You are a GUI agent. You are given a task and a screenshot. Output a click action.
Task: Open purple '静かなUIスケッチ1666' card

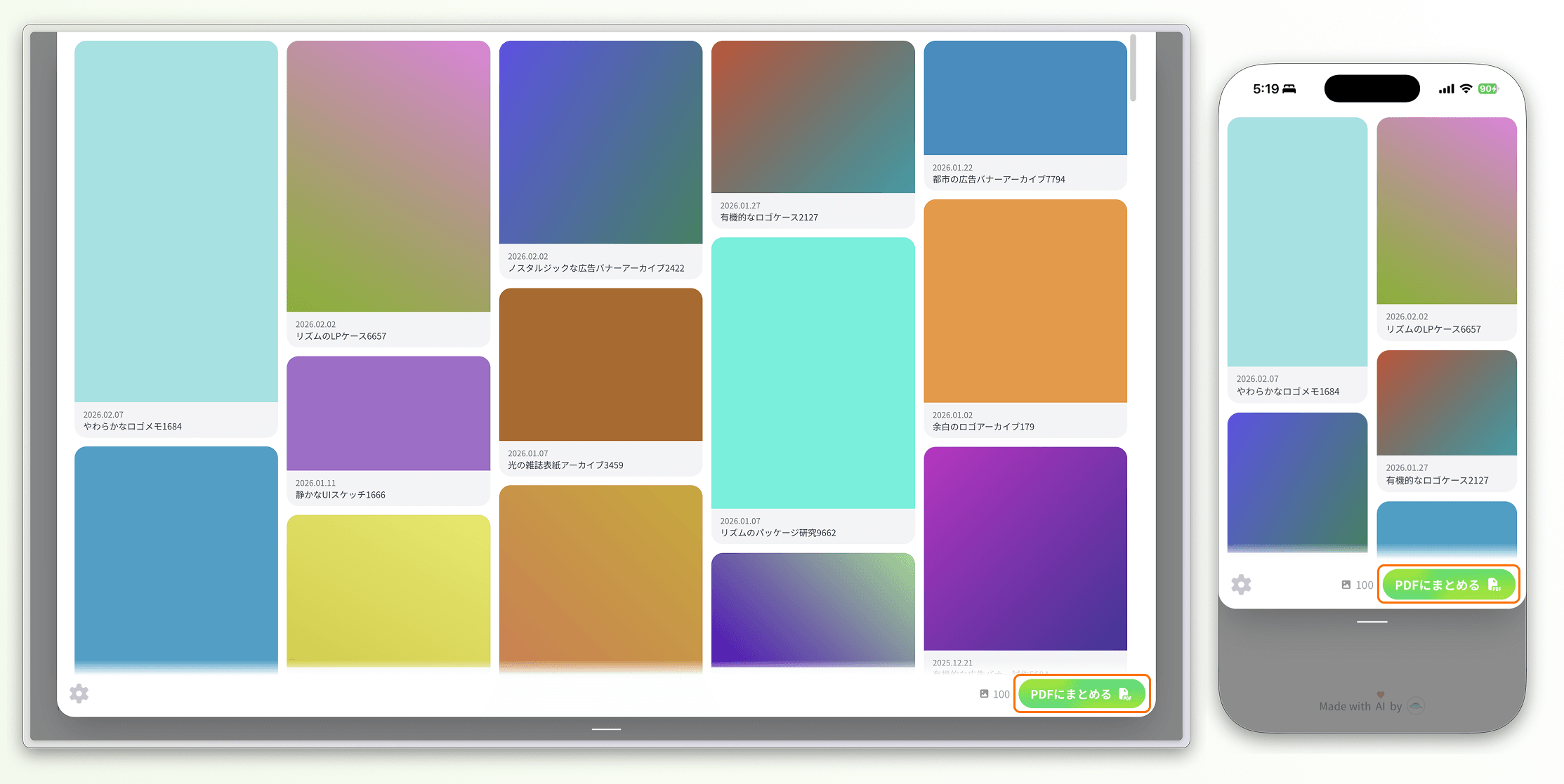pyautogui.click(x=388, y=413)
